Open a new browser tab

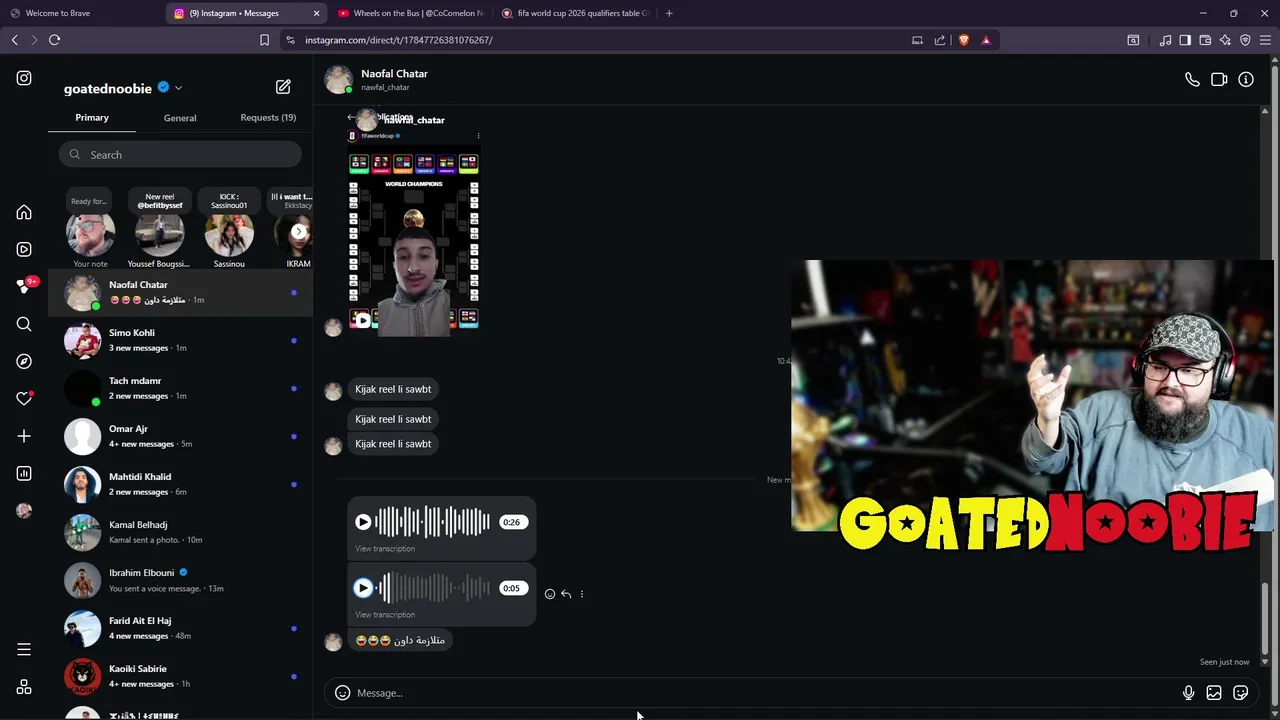669,13
